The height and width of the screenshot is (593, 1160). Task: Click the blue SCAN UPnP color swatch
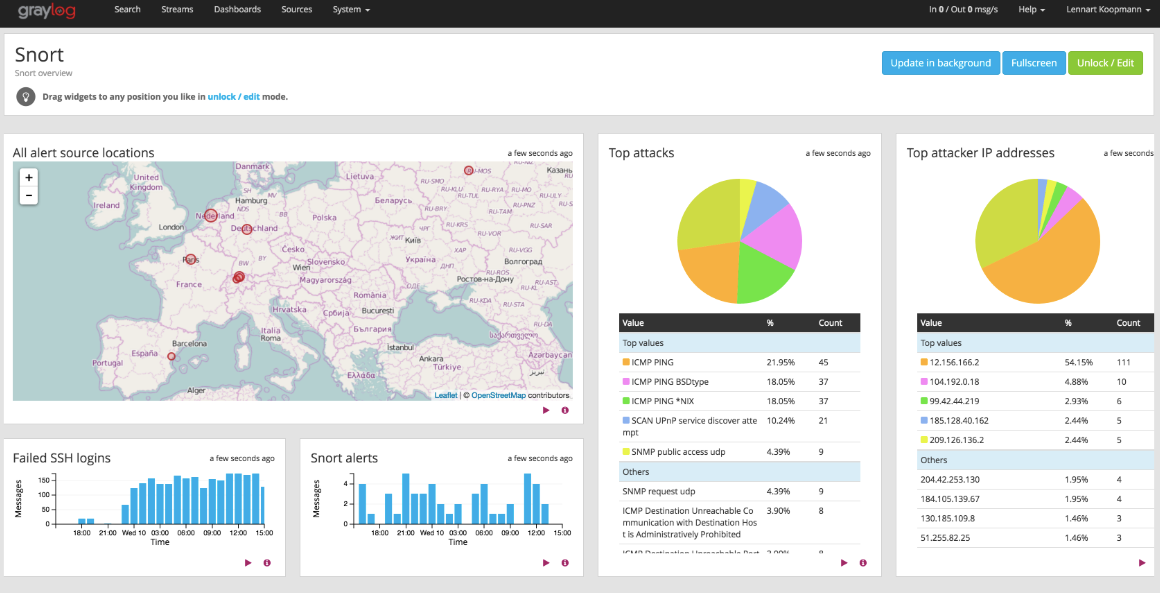626,420
